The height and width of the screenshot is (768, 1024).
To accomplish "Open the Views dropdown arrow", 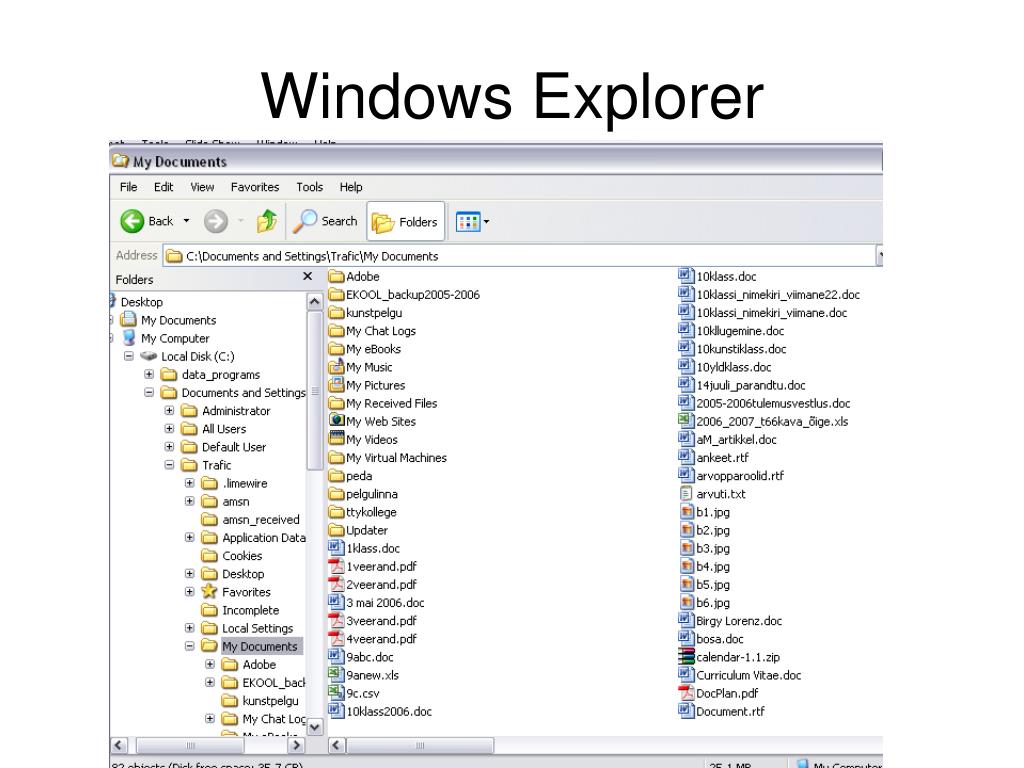I will click(487, 222).
